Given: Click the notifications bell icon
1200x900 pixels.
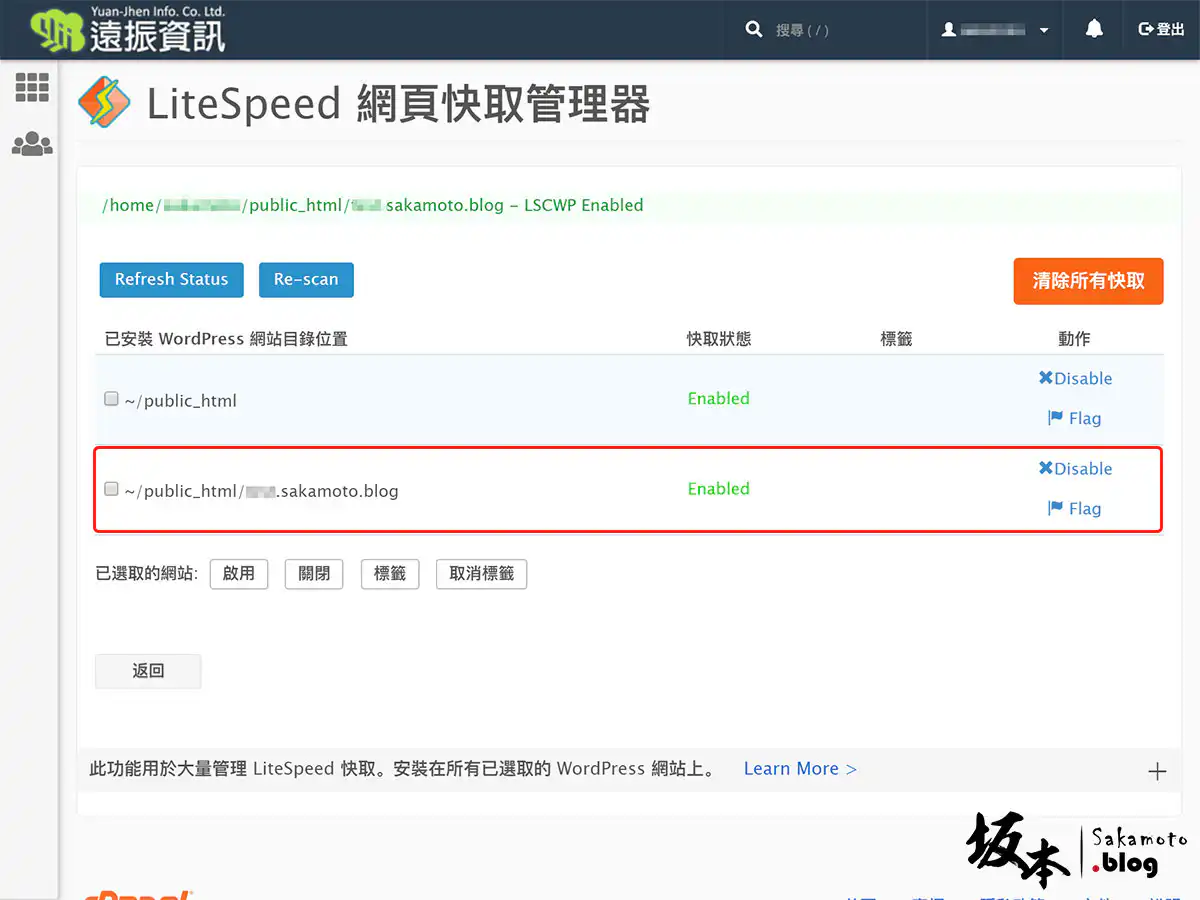Looking at the screenshot, I should coord(1094,29).
